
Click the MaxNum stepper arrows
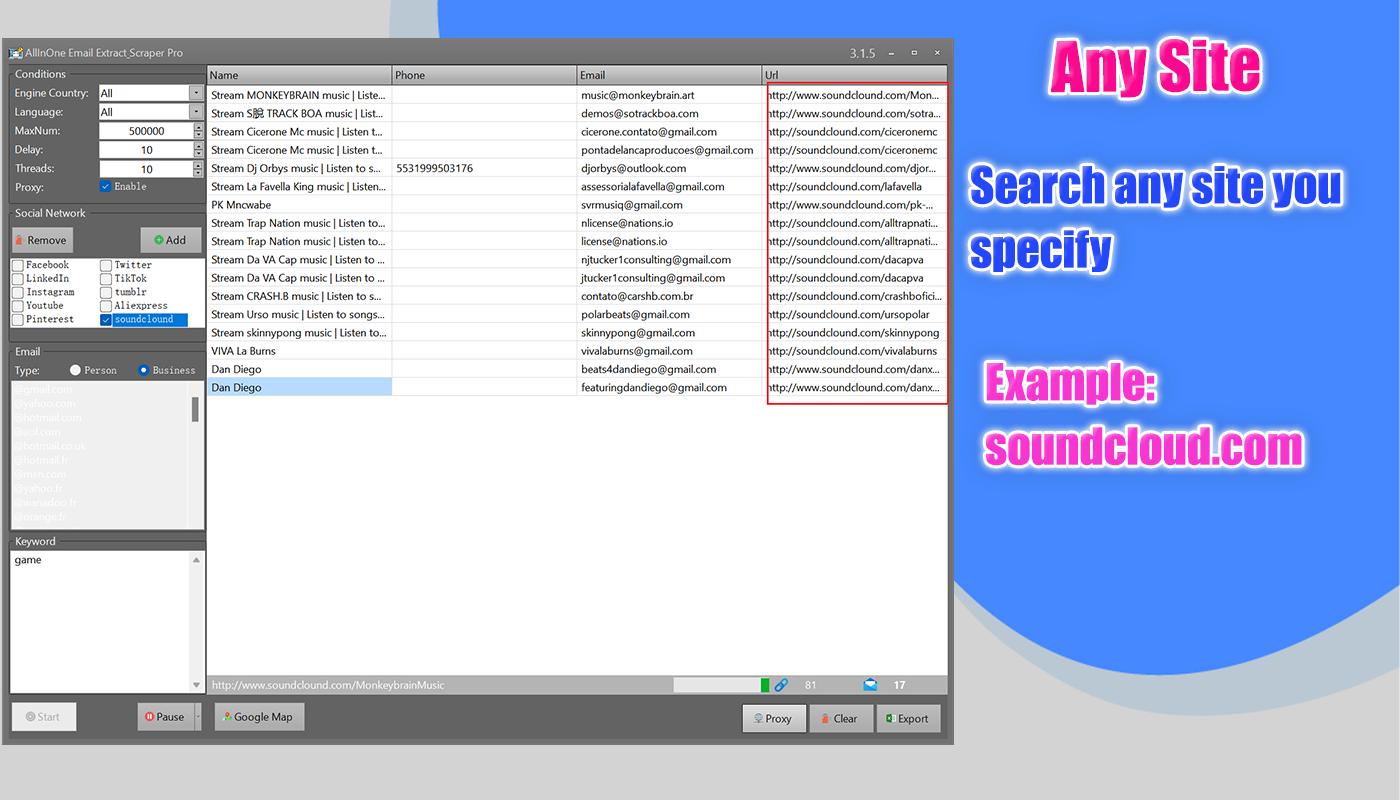coord(199,131)
